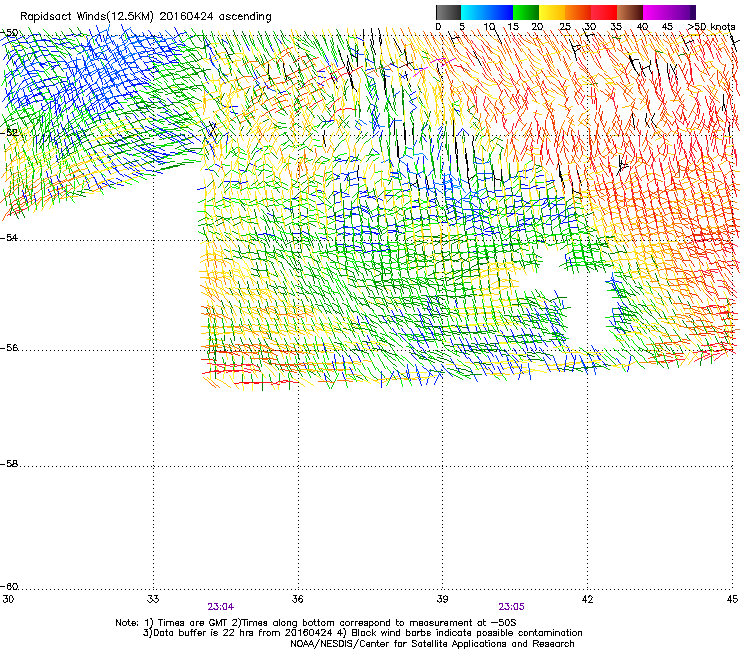Image resolution: width=740 pixels, height=650 pixels.
Task: Click the orange 25–30 knots legend segment
Action: (578, 12)
